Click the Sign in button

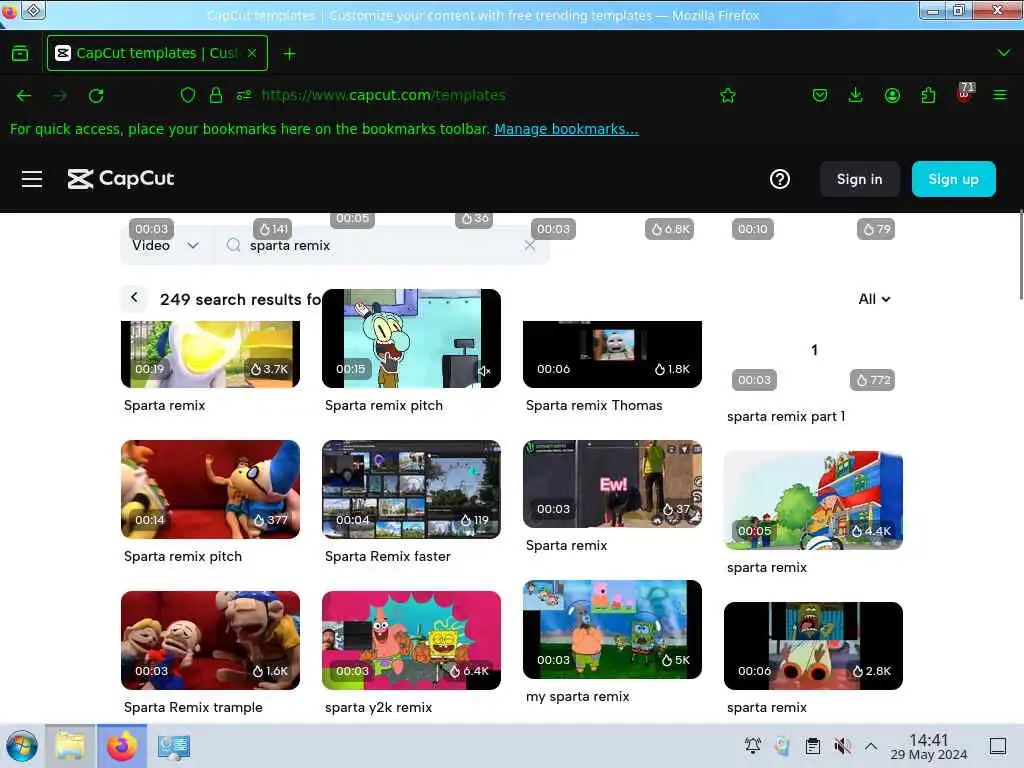pyautogui.click(x=859, y=179)
